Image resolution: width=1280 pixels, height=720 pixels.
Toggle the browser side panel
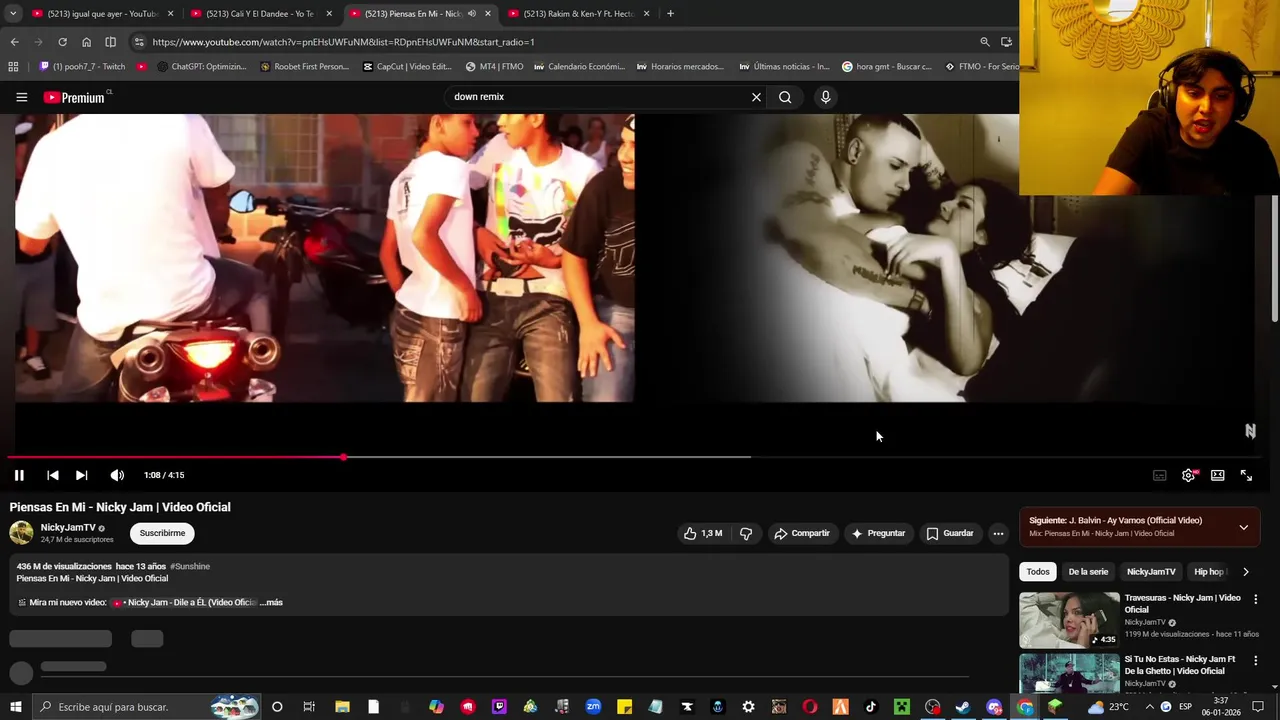(110, 42)
